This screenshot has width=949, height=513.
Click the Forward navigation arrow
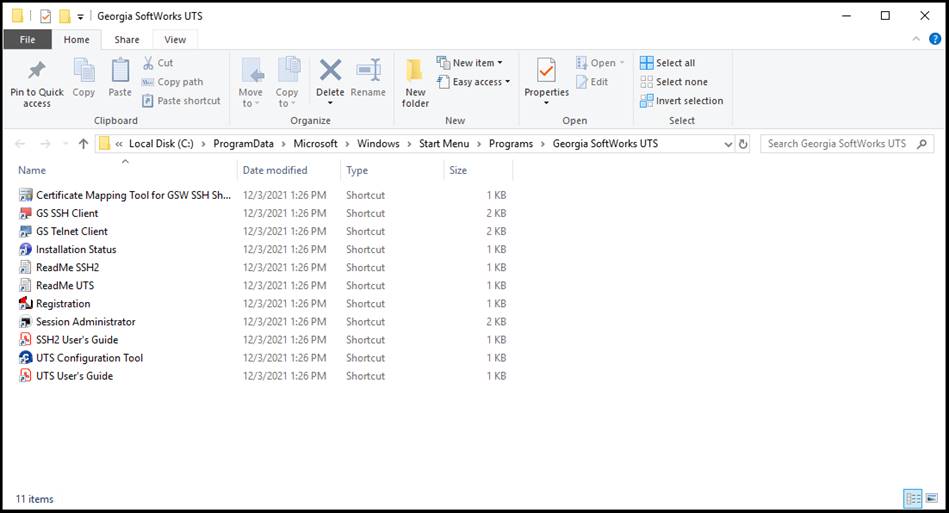pos(45,144)
